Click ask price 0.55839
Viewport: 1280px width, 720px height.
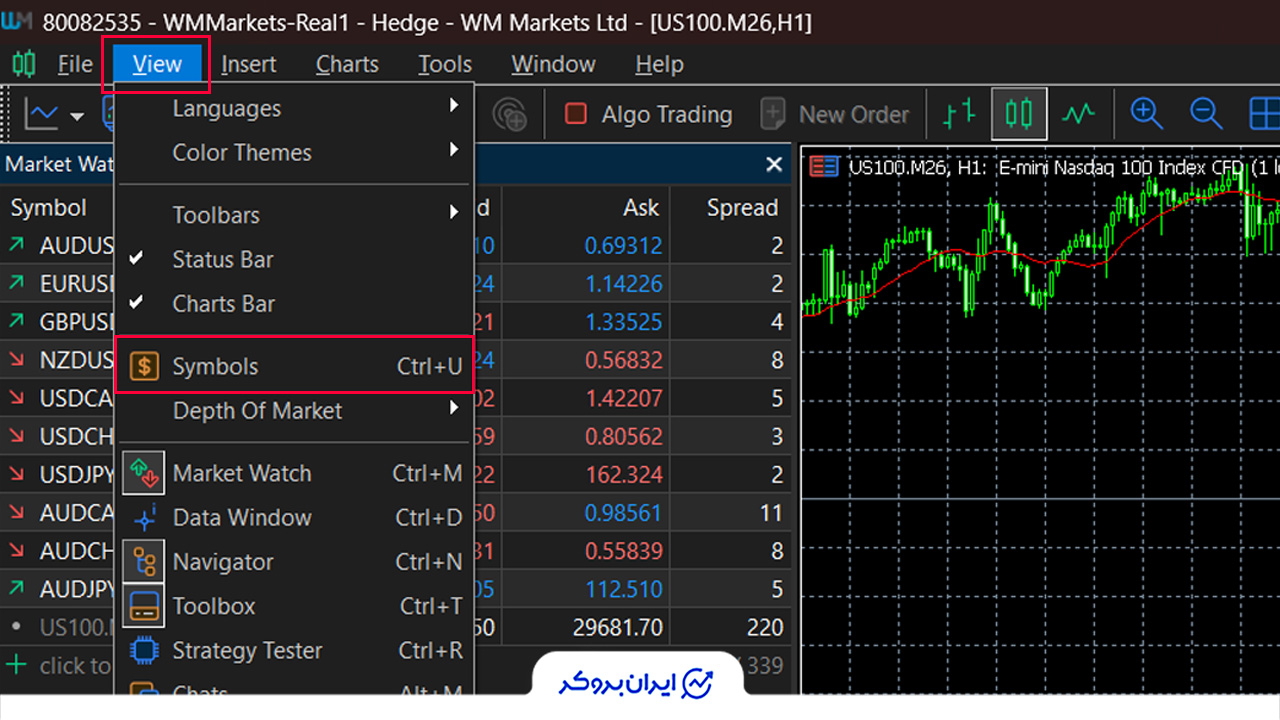(623, 551)
